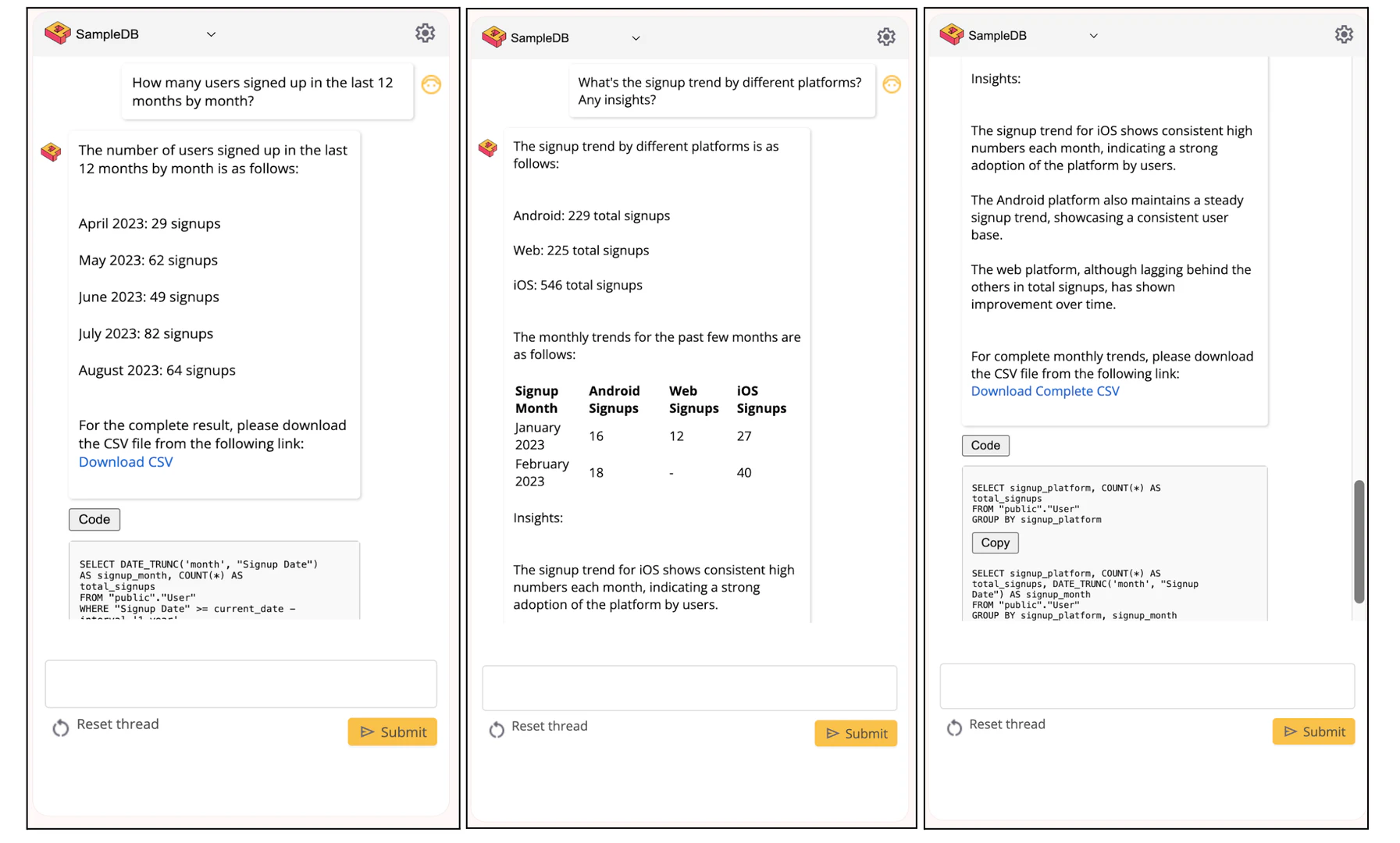The image size is (1400, 843).
Task: Expand SampleDB dropdown in right panel
Action: (1093, 36)
